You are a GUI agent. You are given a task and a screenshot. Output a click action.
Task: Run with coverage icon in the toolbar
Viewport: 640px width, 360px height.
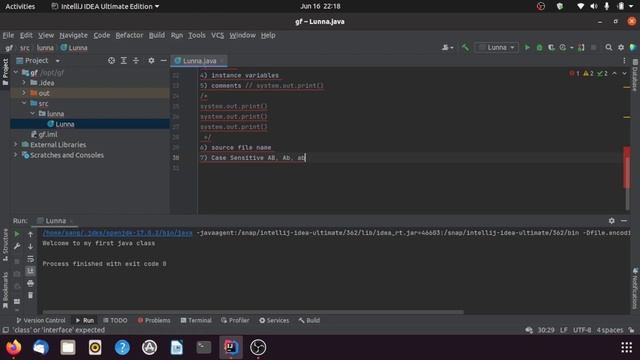551,48
